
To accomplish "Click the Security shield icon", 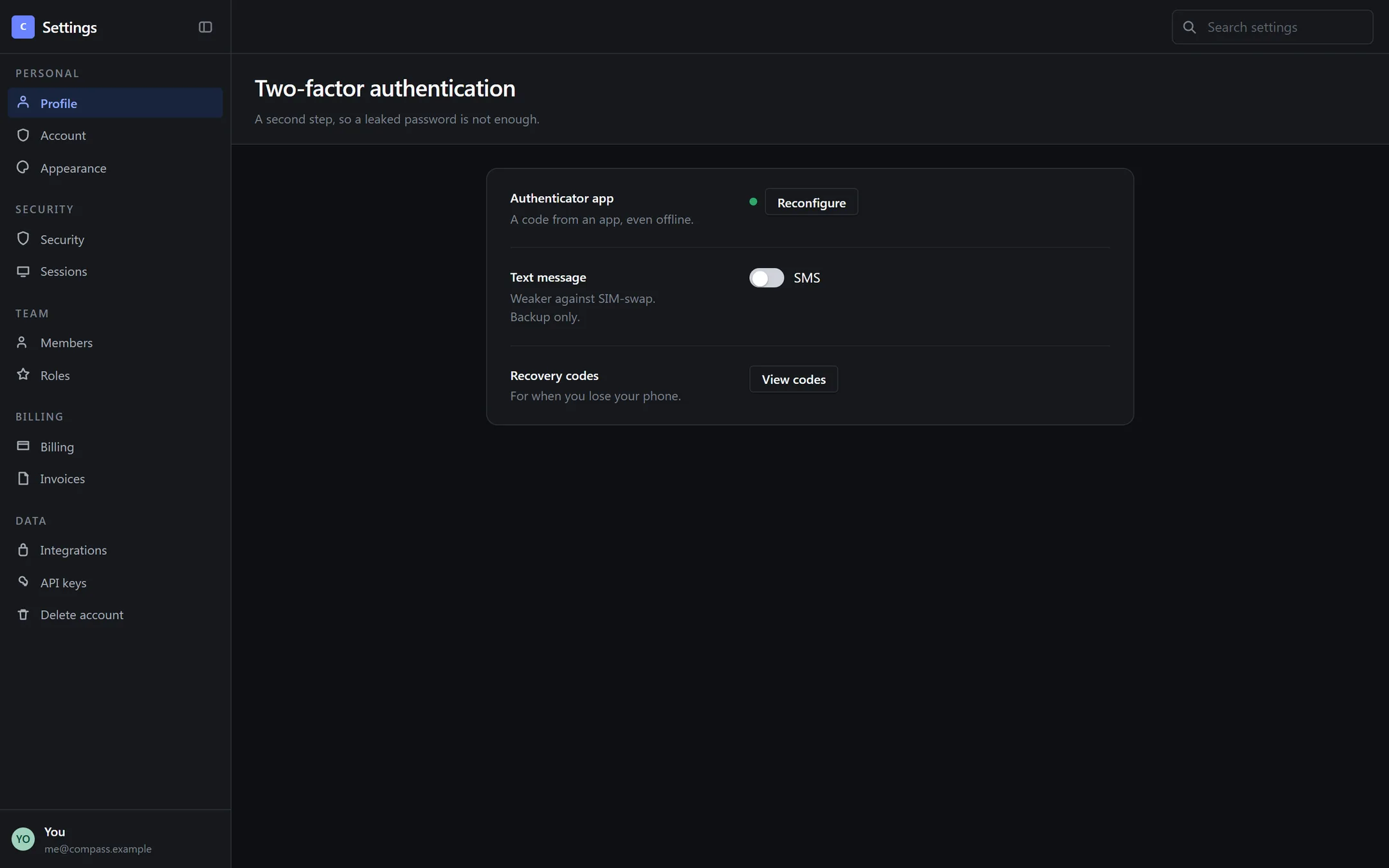I will point(23,239).
